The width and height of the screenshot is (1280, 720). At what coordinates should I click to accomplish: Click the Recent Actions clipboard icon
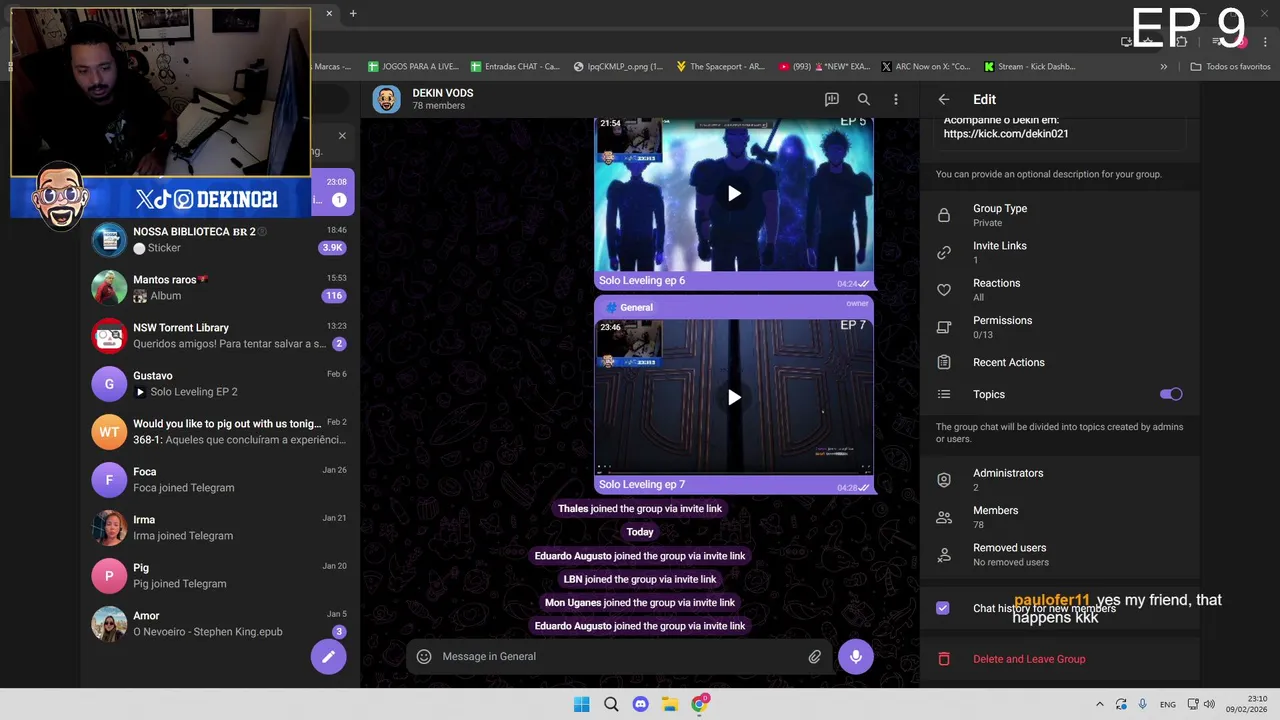(x=943, y=362)
